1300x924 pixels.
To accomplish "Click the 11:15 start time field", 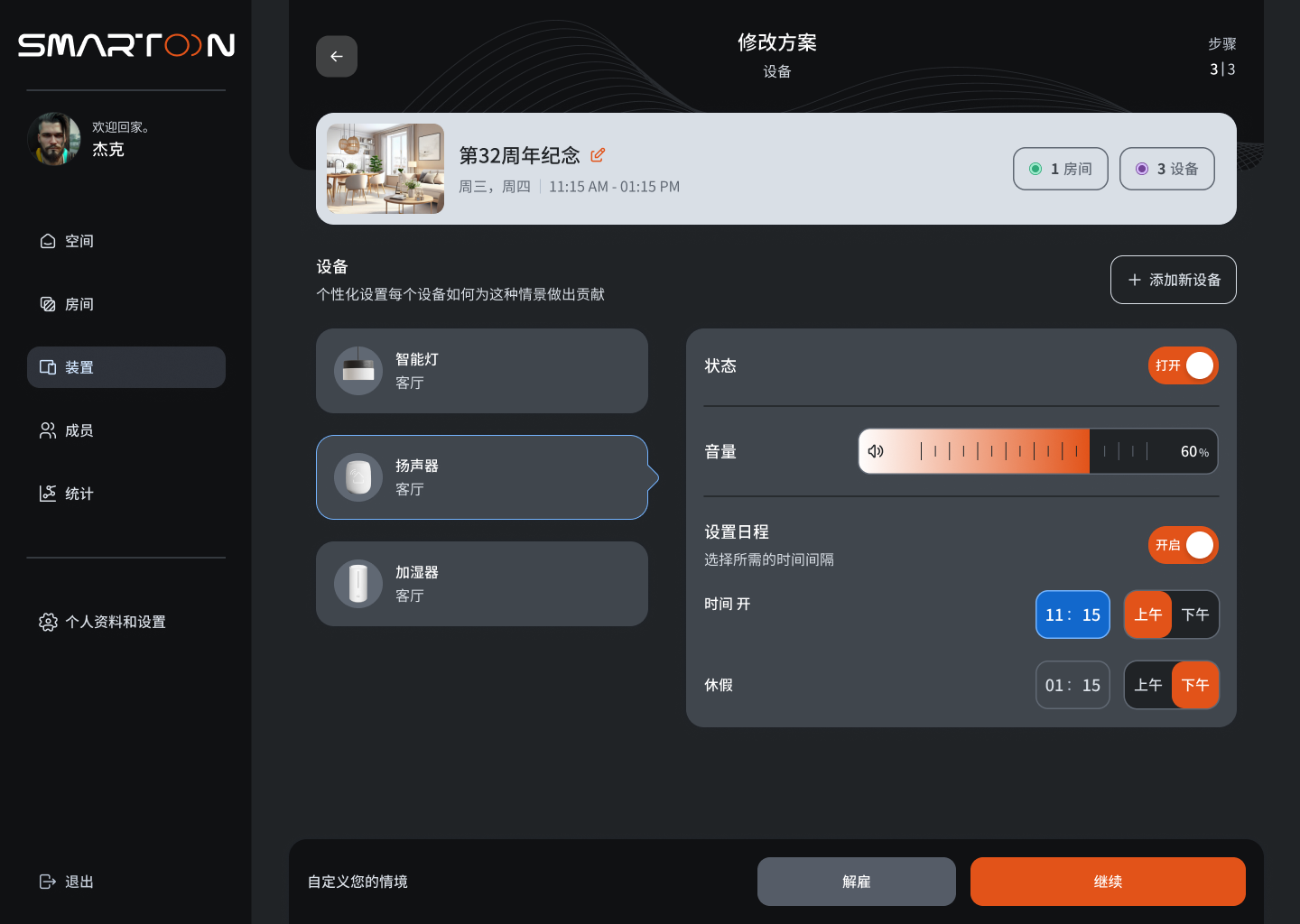I will [x=1072, y=614].
